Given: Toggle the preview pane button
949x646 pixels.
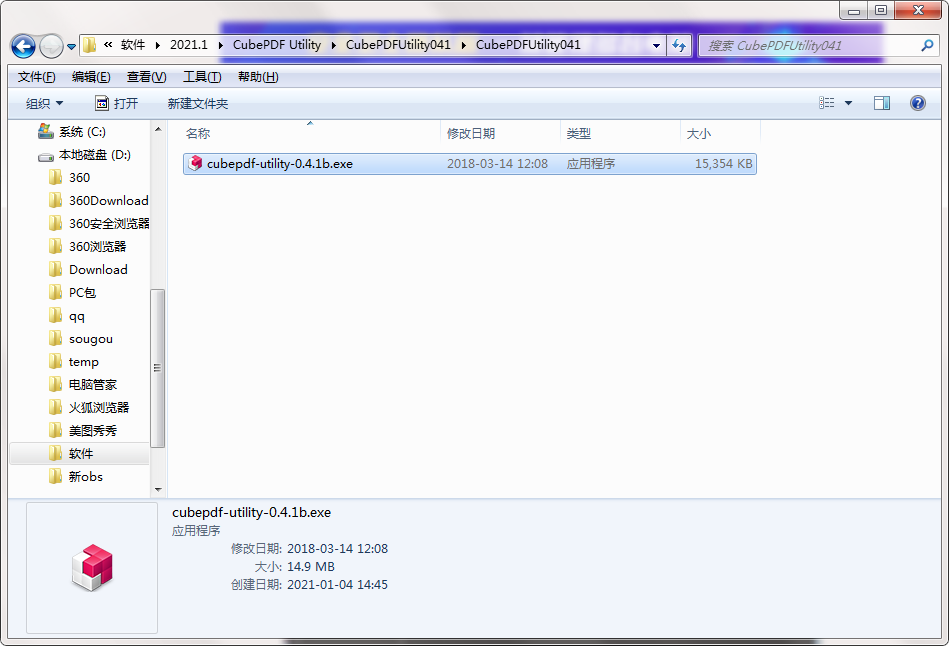Looking at the screenshot, I should pyautogui.click(x=881, y=102).
